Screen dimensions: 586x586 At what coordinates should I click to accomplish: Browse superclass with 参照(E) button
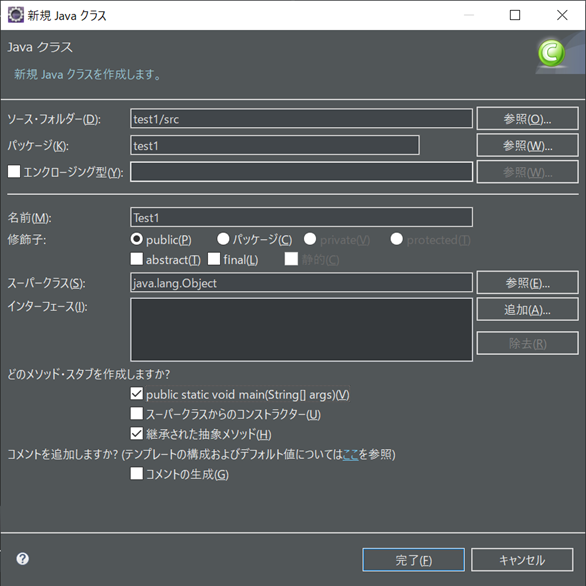pyautogui.click(x=527, y=283)
